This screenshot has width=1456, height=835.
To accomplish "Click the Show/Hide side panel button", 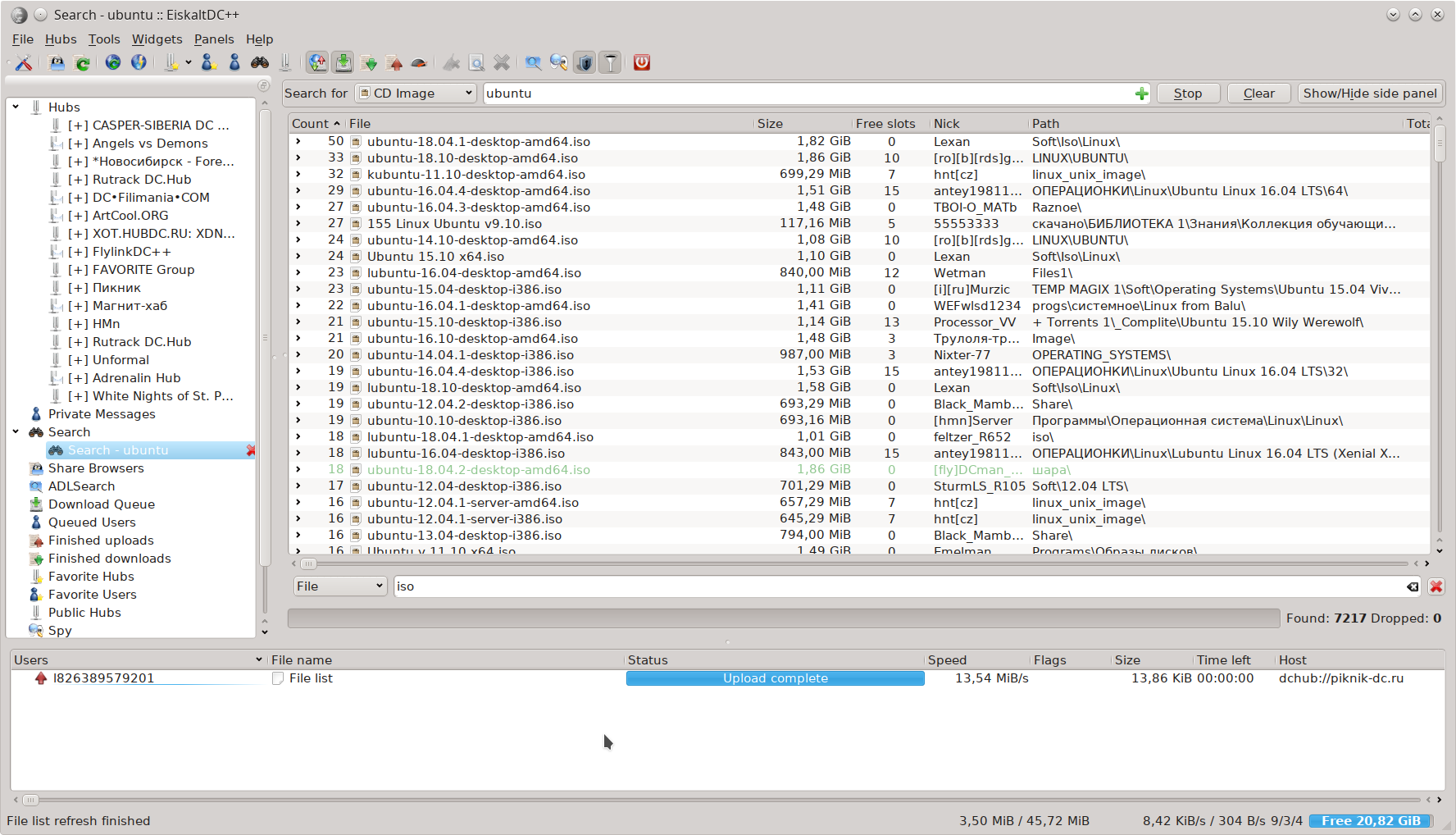I will 1369,94.
